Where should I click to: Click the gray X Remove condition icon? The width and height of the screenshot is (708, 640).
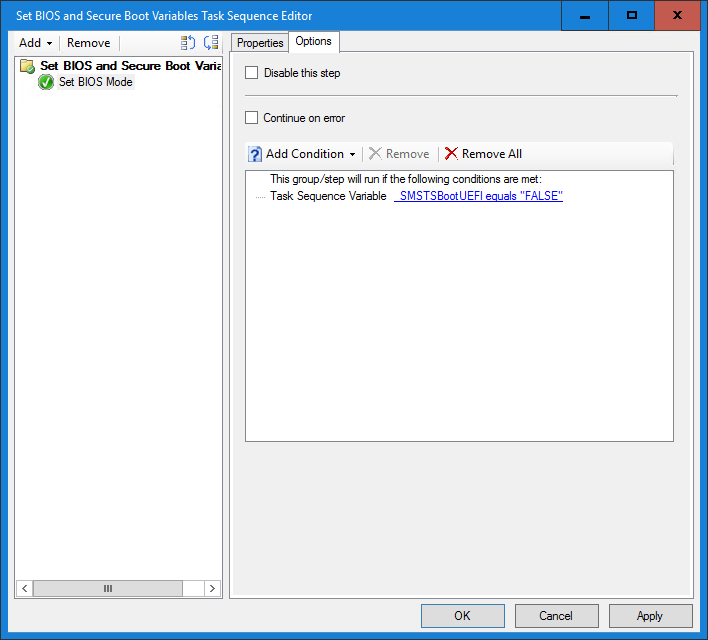point(375,154)
